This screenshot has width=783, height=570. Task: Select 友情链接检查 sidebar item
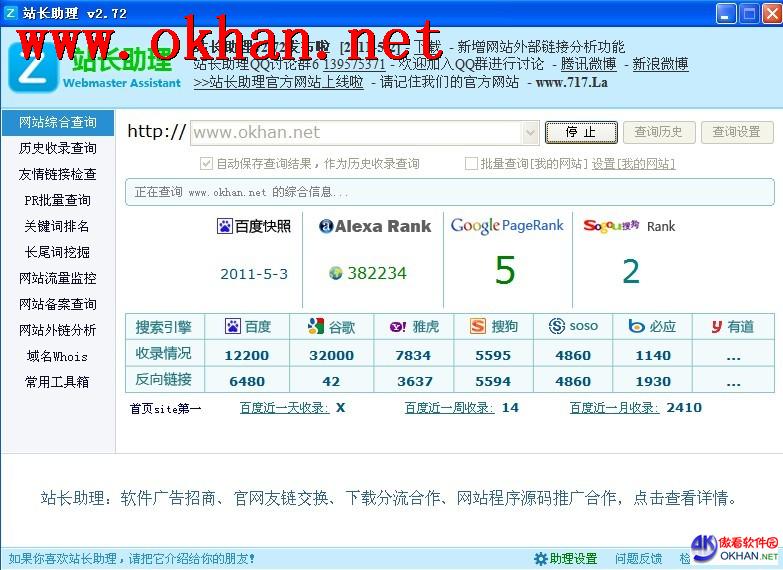pos(58,174)
